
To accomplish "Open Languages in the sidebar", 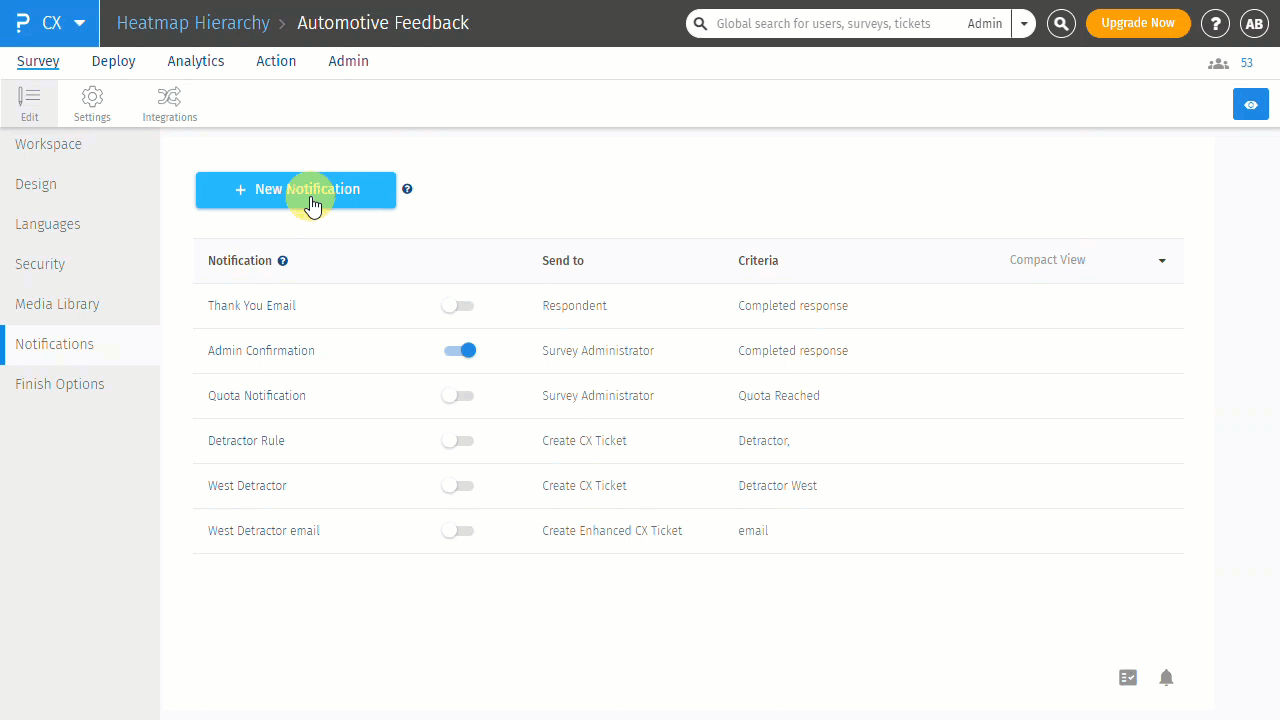I will (48, 224).
